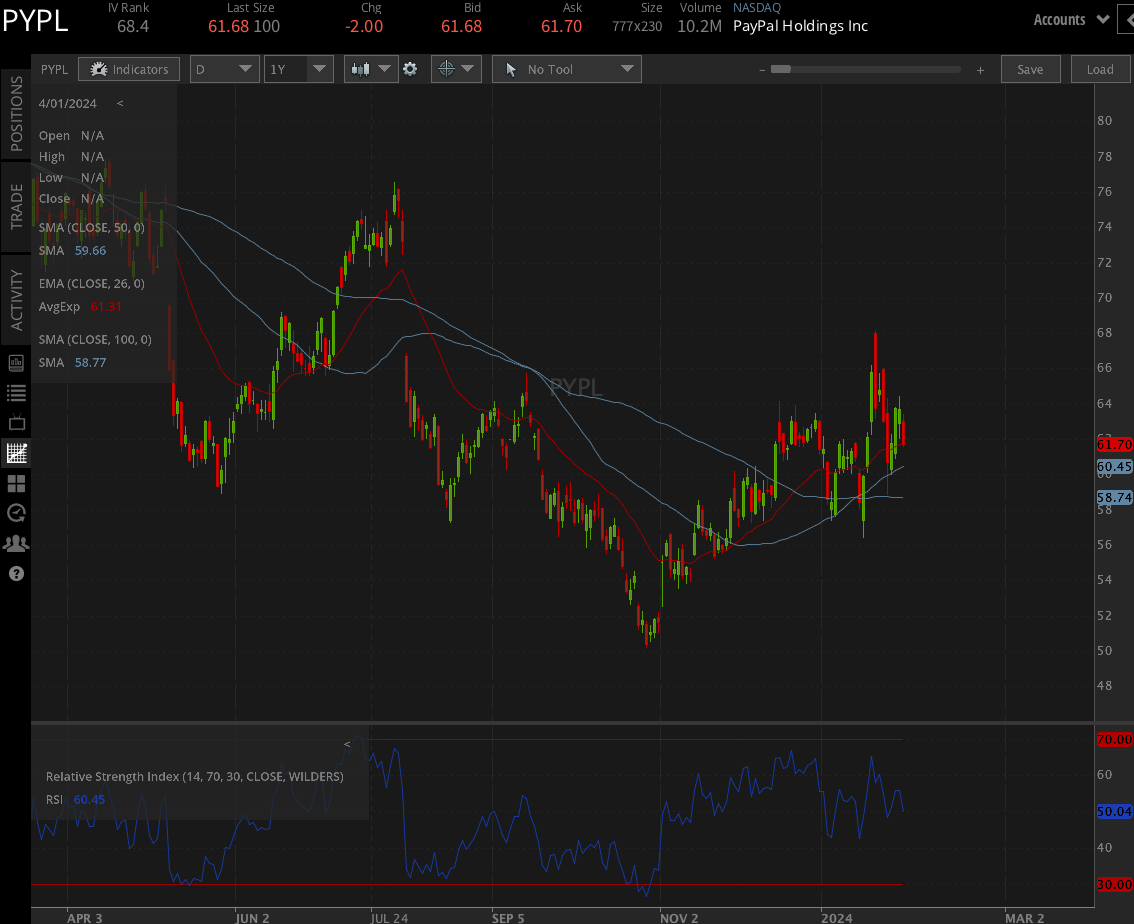
Task: Click the watchlist icon in left sidebar
Action: (16, 393)
